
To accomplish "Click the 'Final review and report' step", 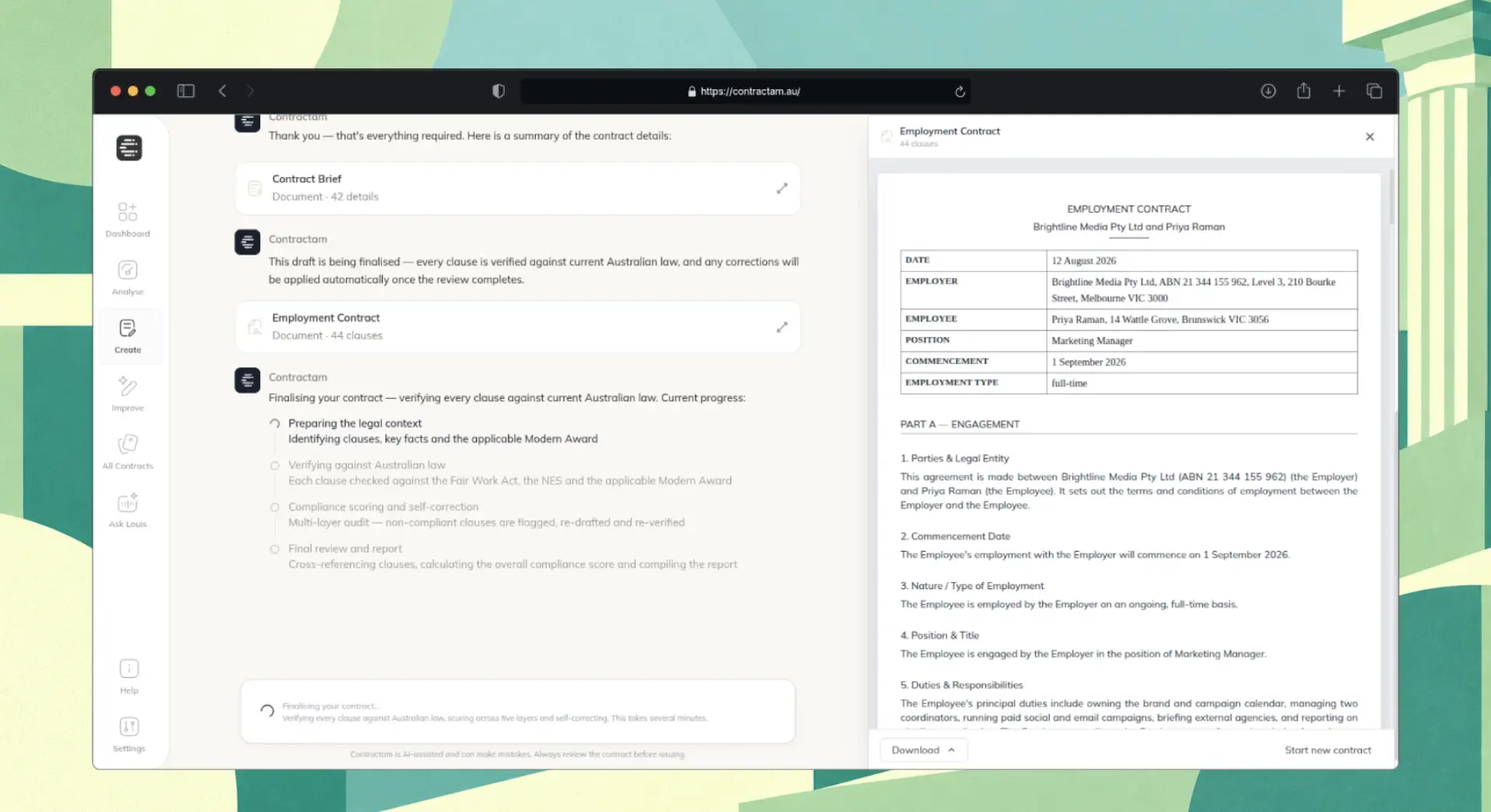I will click(345, 549).
